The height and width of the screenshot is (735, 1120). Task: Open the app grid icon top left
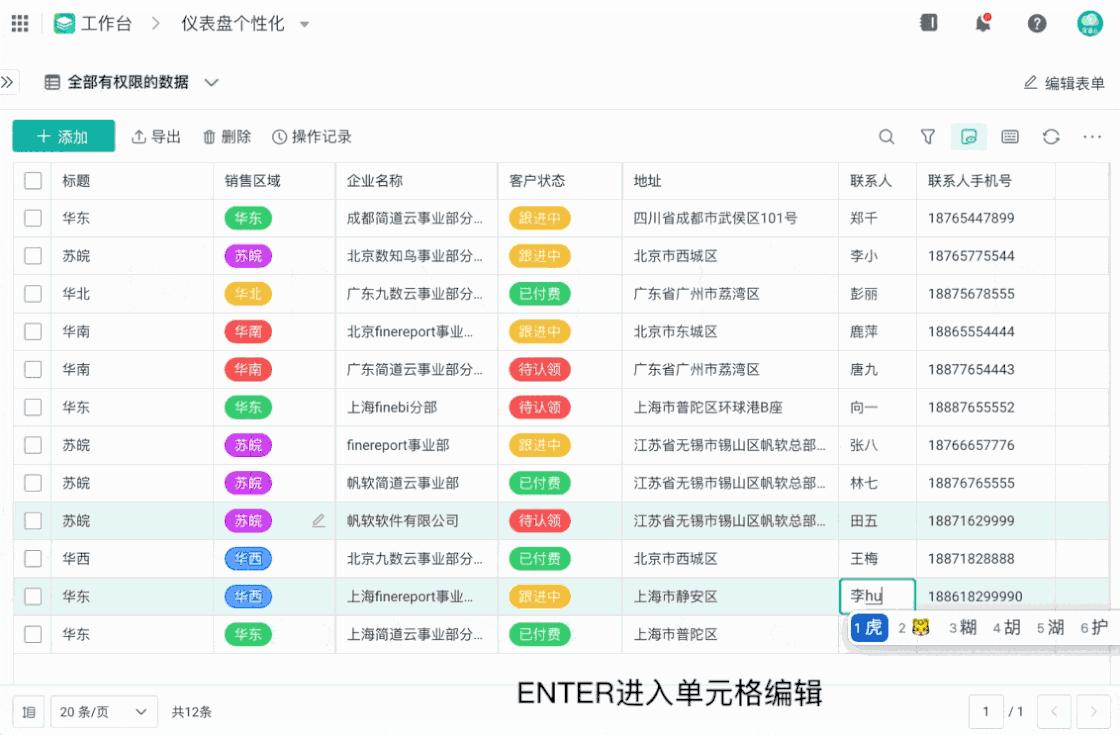(19, 22)
